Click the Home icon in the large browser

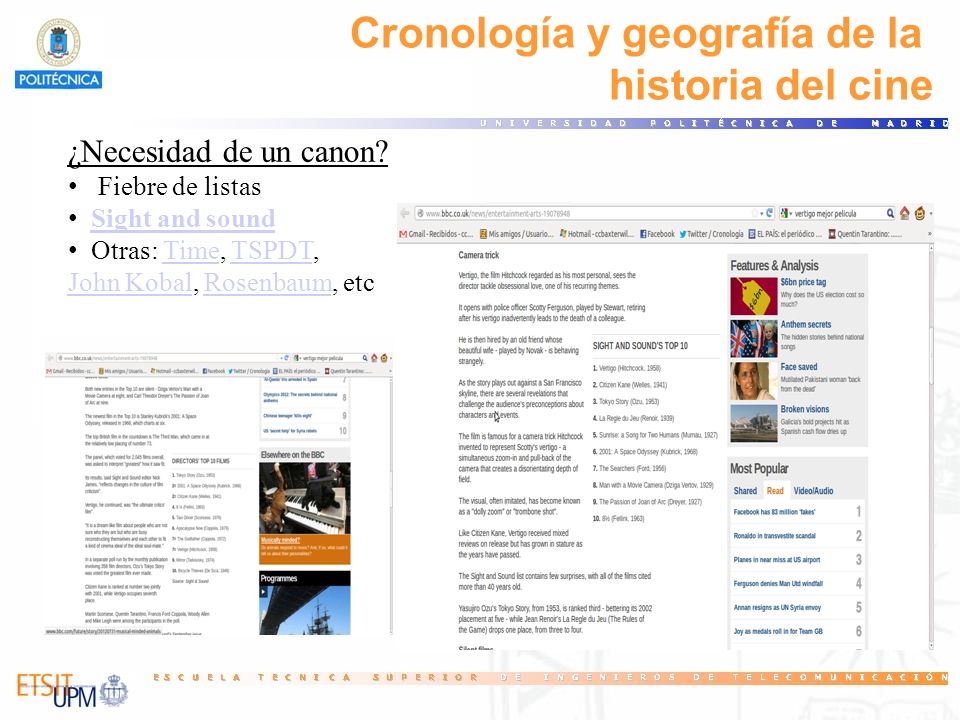point(905,213)
